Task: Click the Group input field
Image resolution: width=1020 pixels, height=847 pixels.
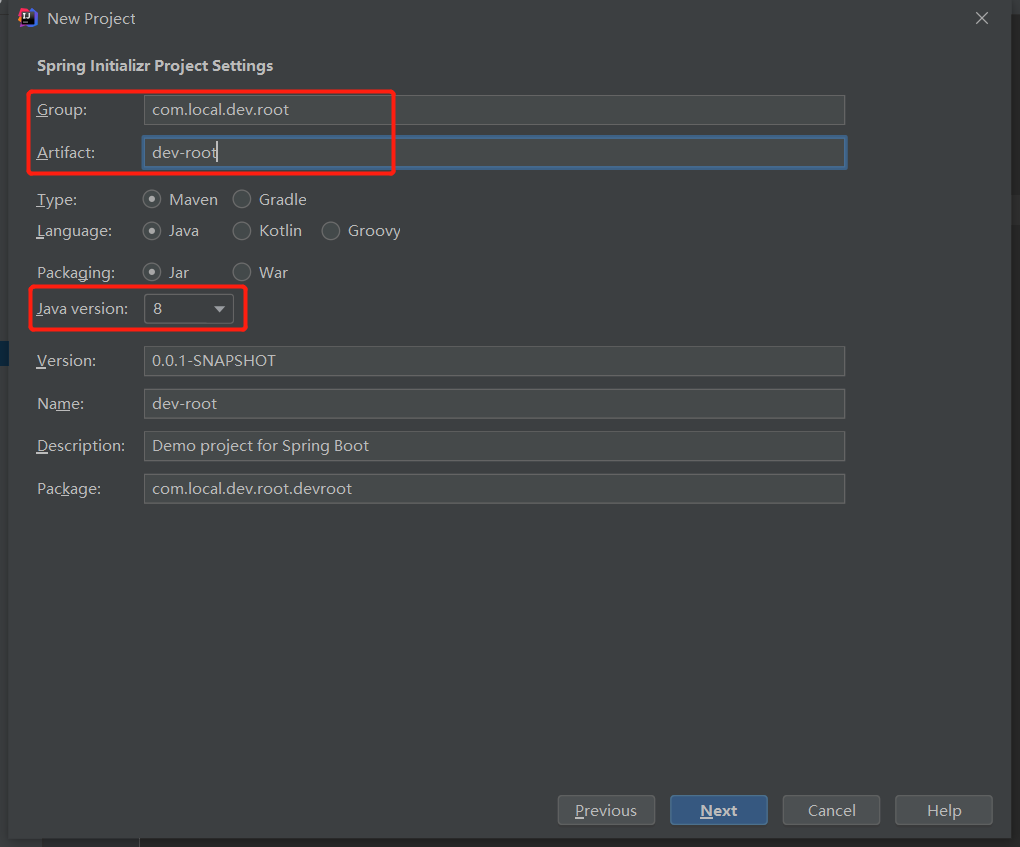Action: click(494, 110)
